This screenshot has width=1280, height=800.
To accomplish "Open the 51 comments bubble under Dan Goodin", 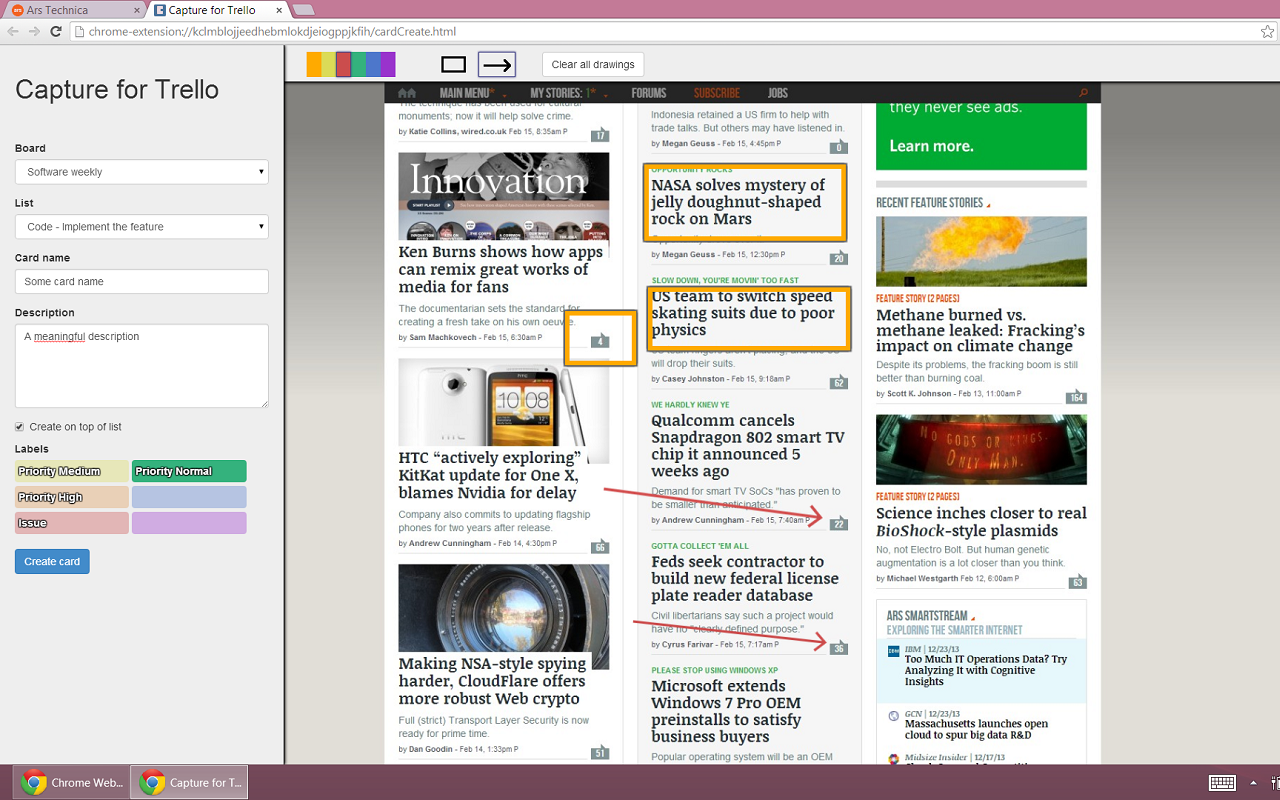I will [600, 752].
